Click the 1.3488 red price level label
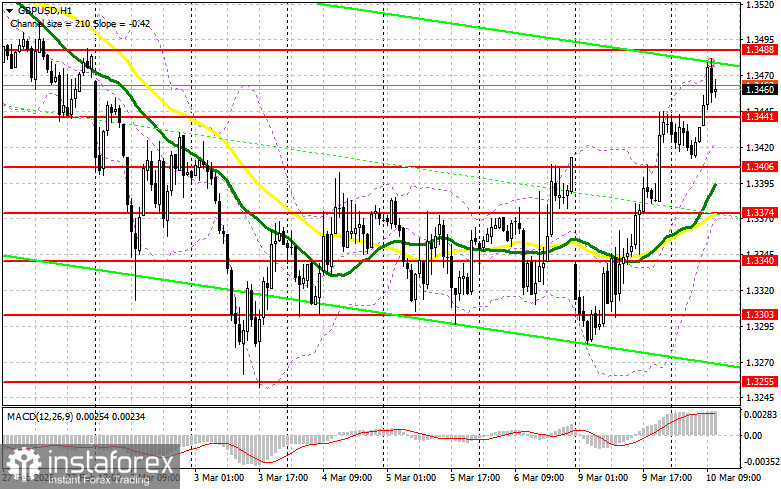The height and width of the screenshot is (489, 781). 760,49
